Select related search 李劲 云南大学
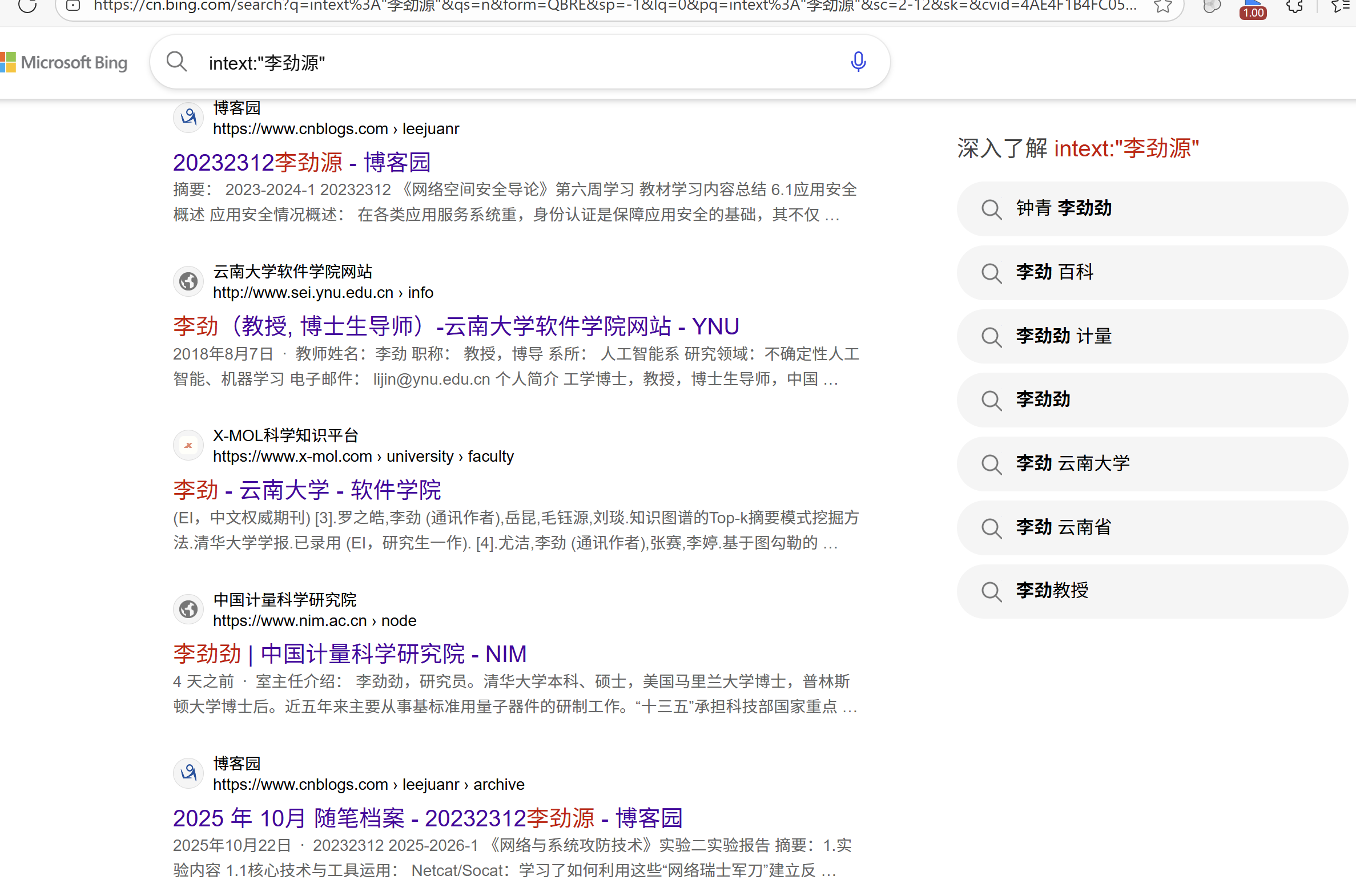The image size is (1356, 896). [1072, 463]
